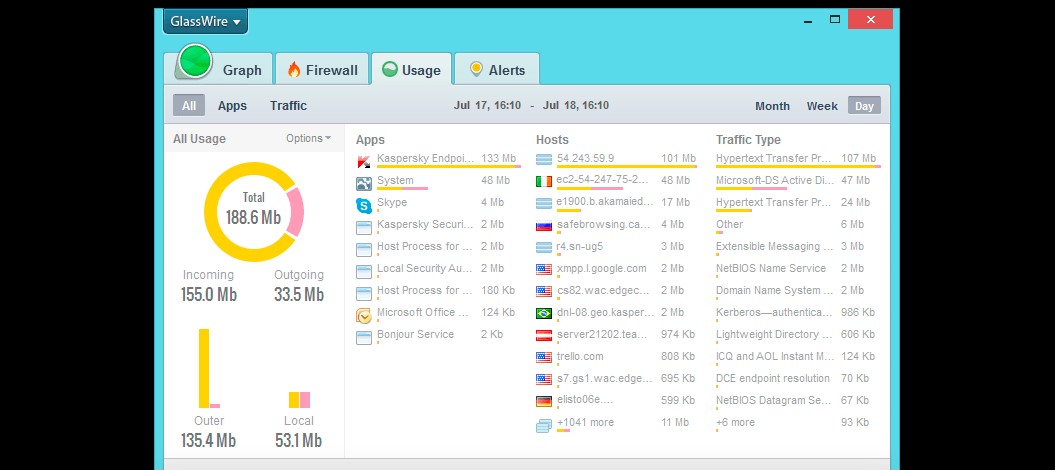Click US flag beside cs82.wac.edgec host
This screenshot has height=470, width=1055.
point(544,292)
